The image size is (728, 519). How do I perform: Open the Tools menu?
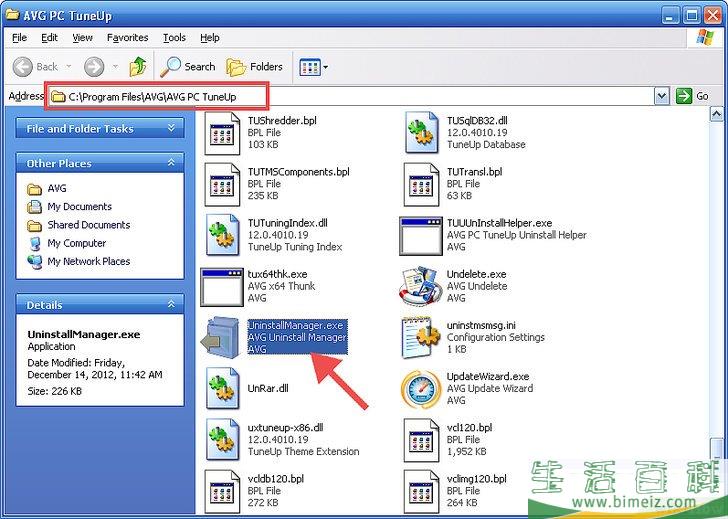(x=174, y=38)
